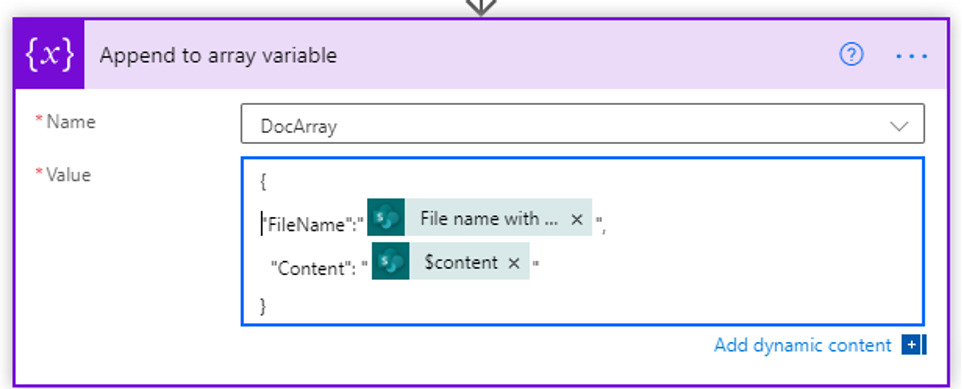Open help for Append to array variable
Viewport: 962px width, 389px height.
(x=851, y=55)
